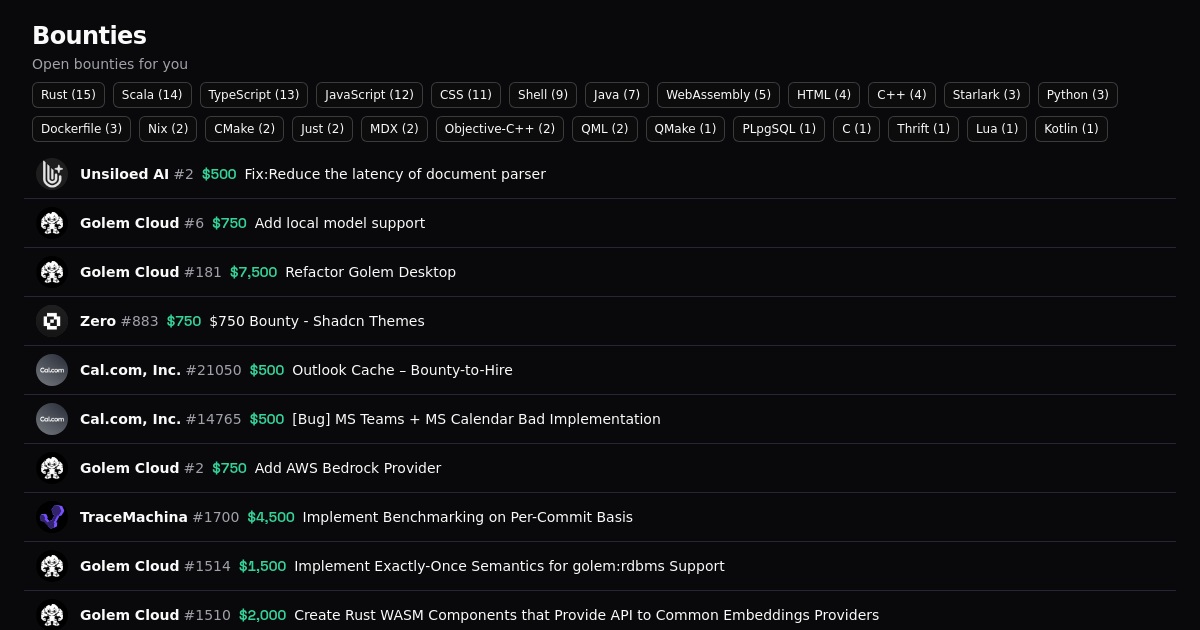Click the Unsiloed AI organization name

pos(124,174)
